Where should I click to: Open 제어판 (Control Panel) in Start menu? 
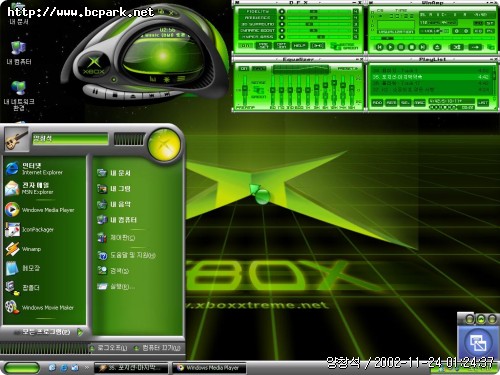pos(116,238)
